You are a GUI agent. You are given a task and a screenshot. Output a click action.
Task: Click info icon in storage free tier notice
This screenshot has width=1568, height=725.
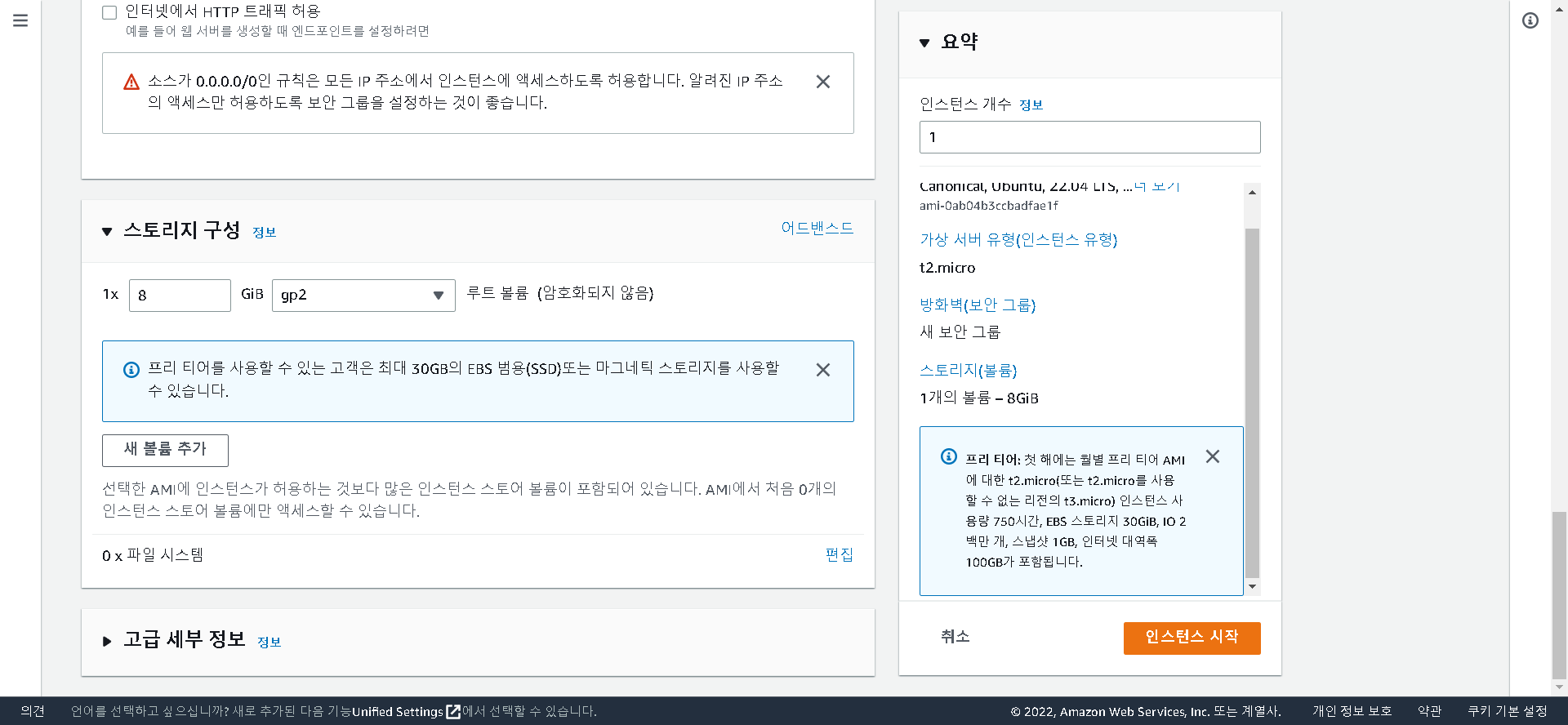[131, 370]
